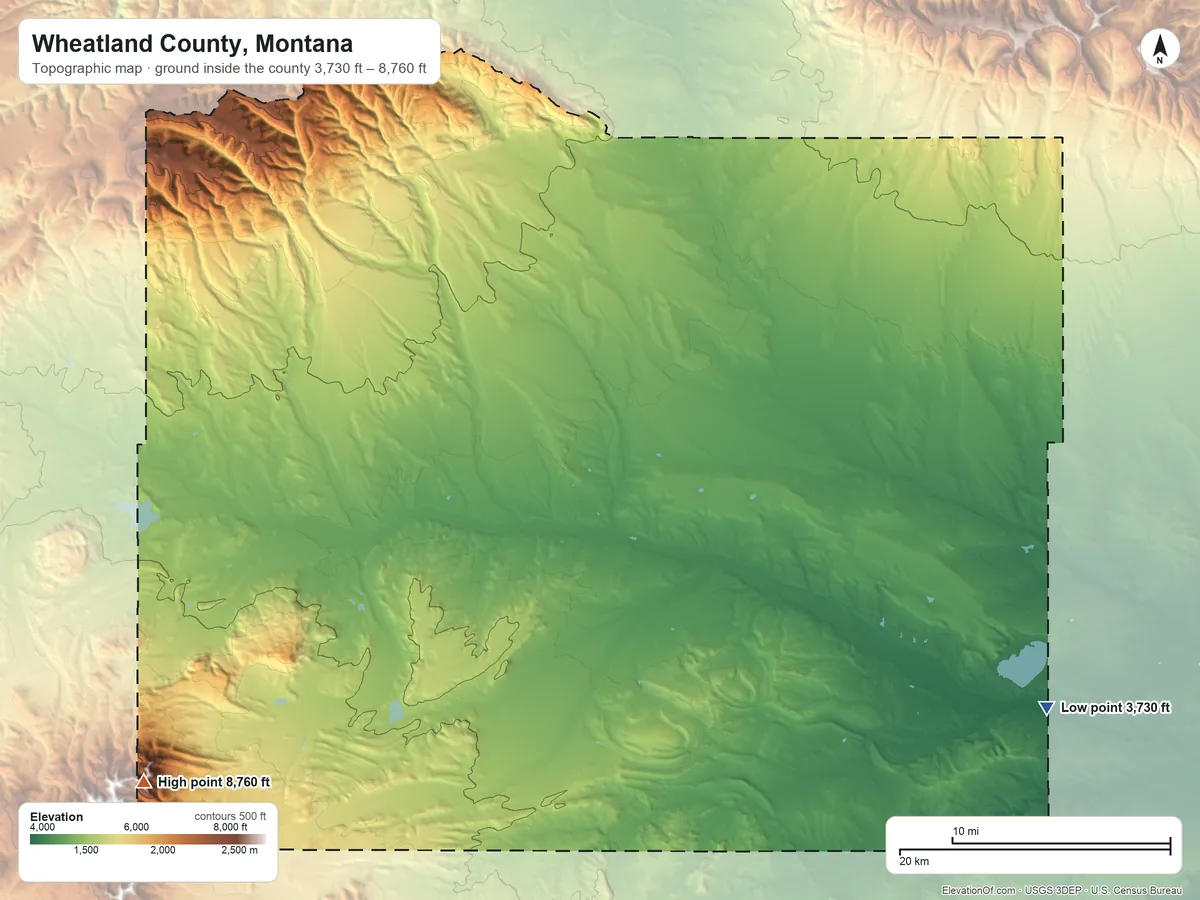The image size is (1200, 900).
Task: Click the north arrow compass icon
Action: pyautogui.click(x=1160, y=49)
